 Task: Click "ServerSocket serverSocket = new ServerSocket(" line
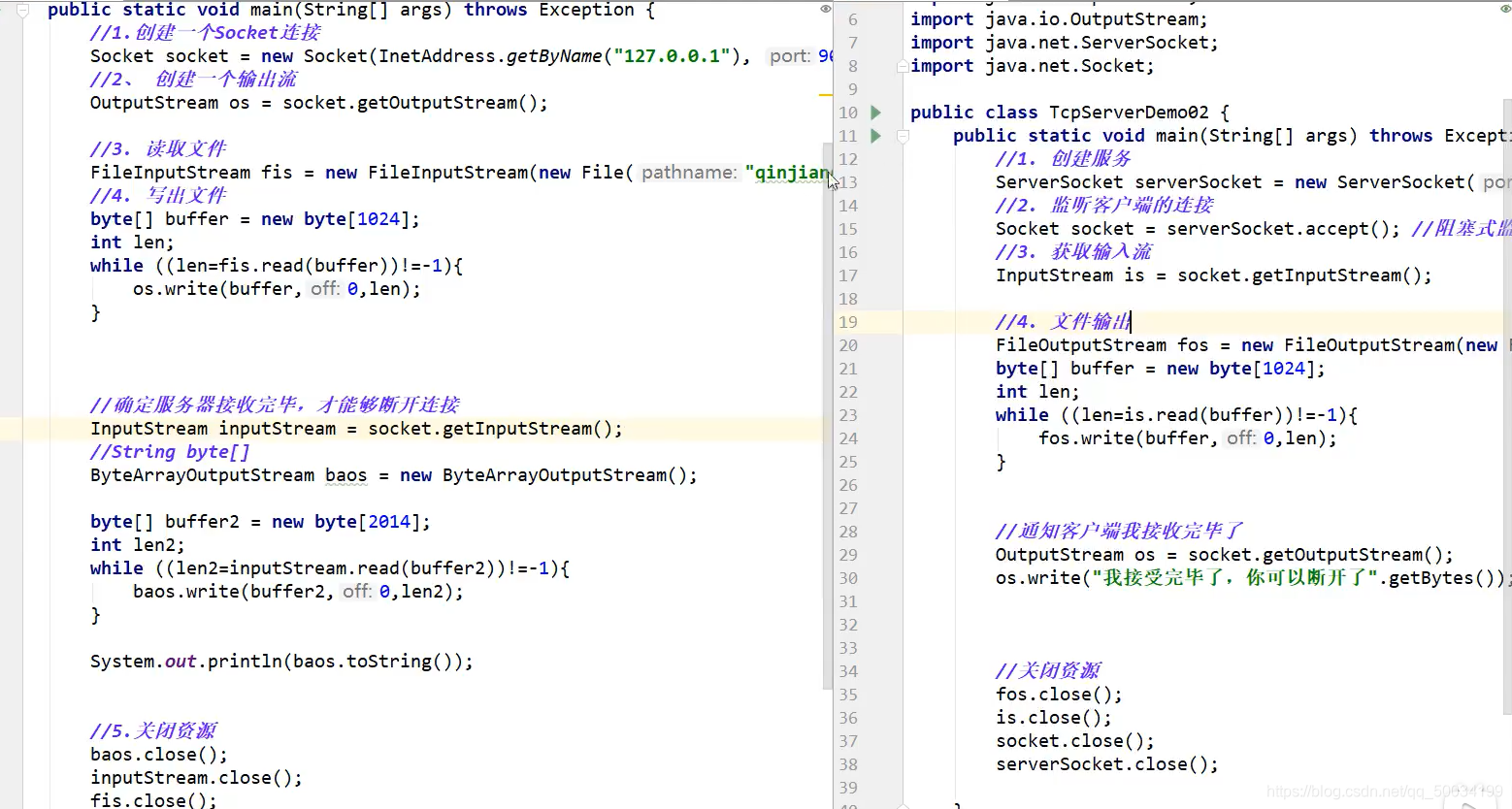(1235, 182)
